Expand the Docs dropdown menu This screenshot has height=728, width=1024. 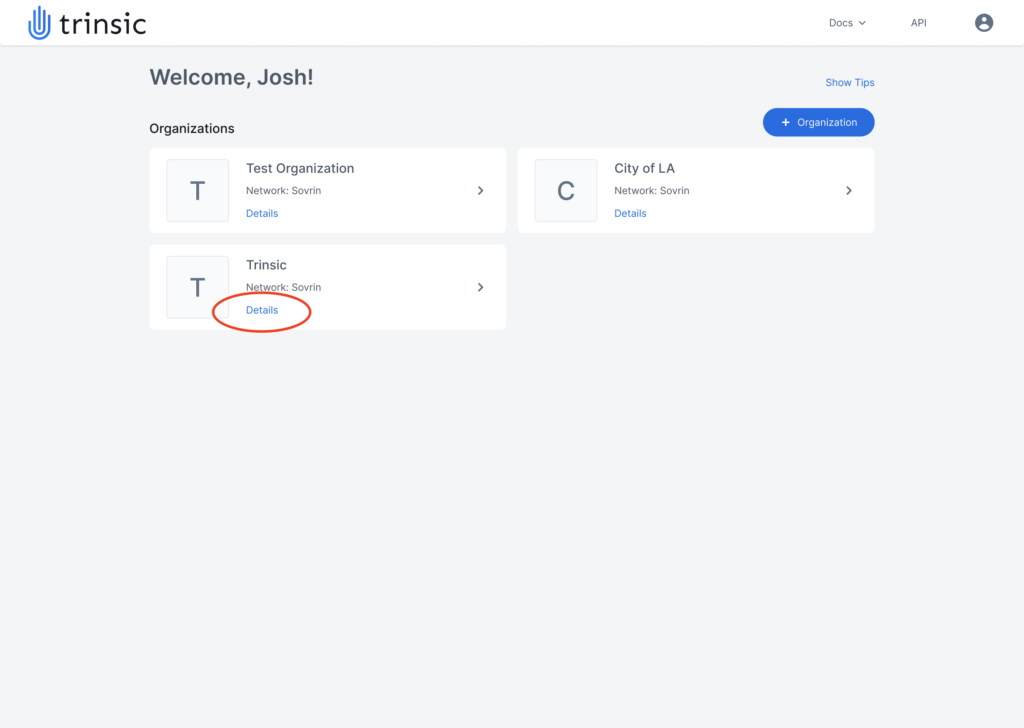tap(847, 23)
